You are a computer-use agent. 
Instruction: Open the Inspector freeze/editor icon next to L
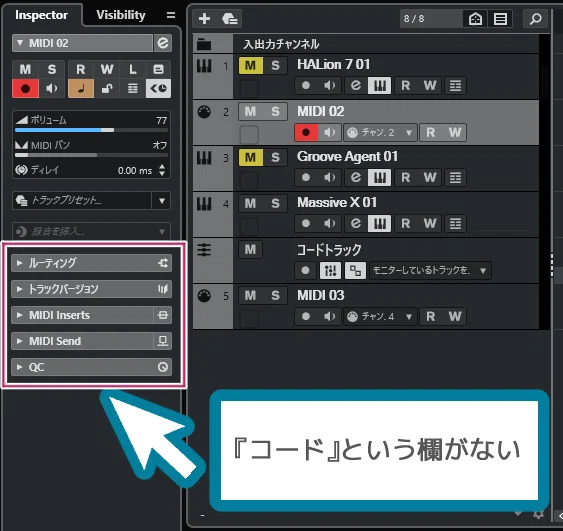158,69
